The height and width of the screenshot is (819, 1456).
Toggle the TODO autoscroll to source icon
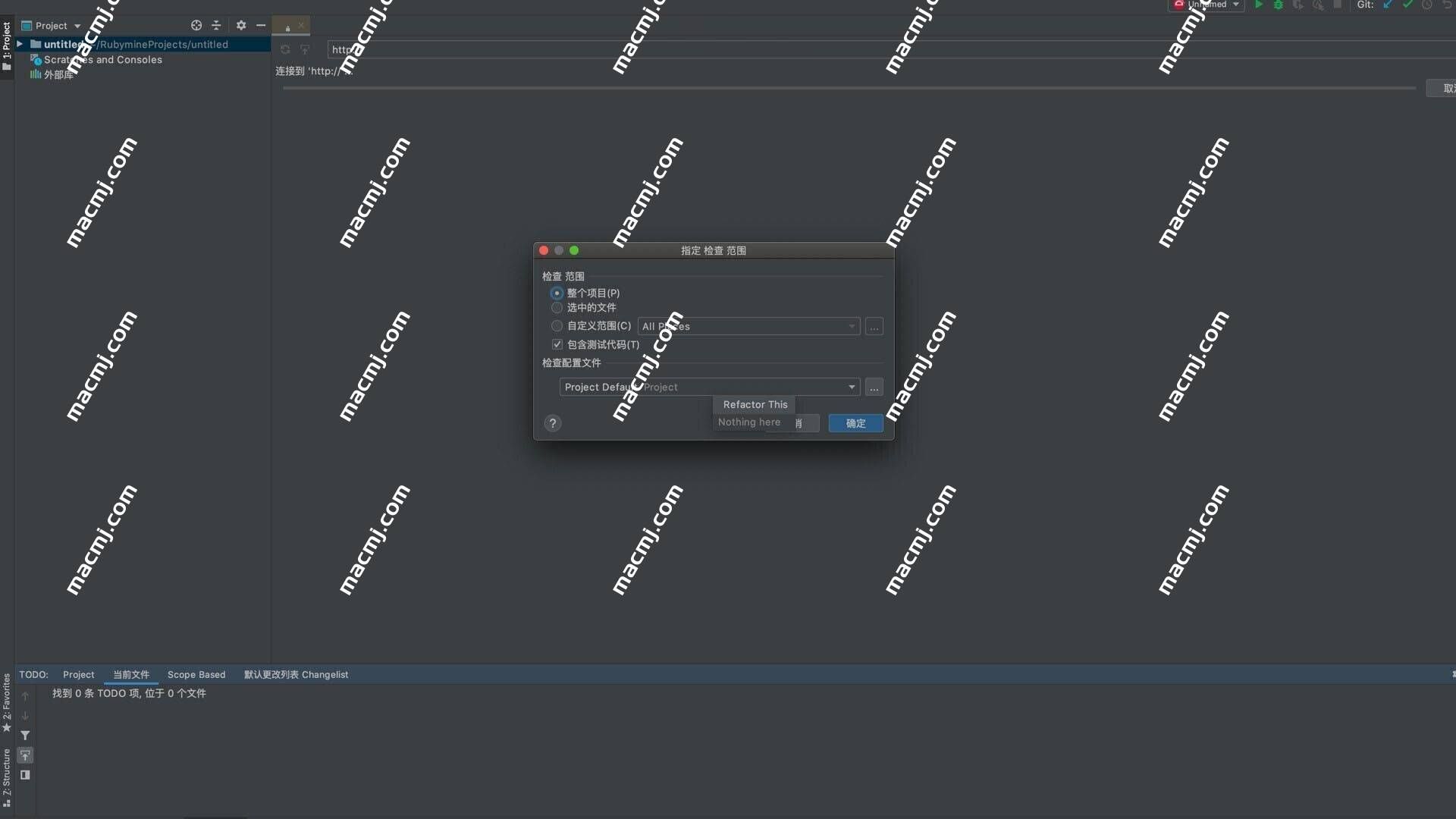click(x=25, y=755)
